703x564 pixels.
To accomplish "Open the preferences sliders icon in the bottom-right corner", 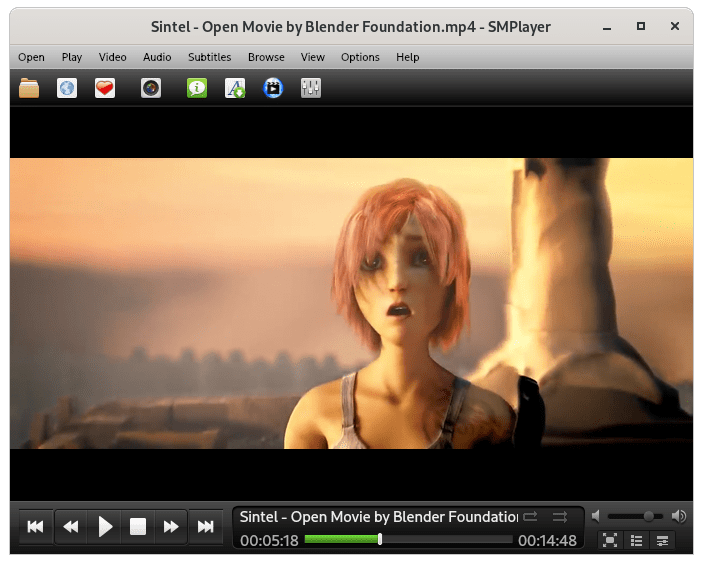I will [662, 540].
